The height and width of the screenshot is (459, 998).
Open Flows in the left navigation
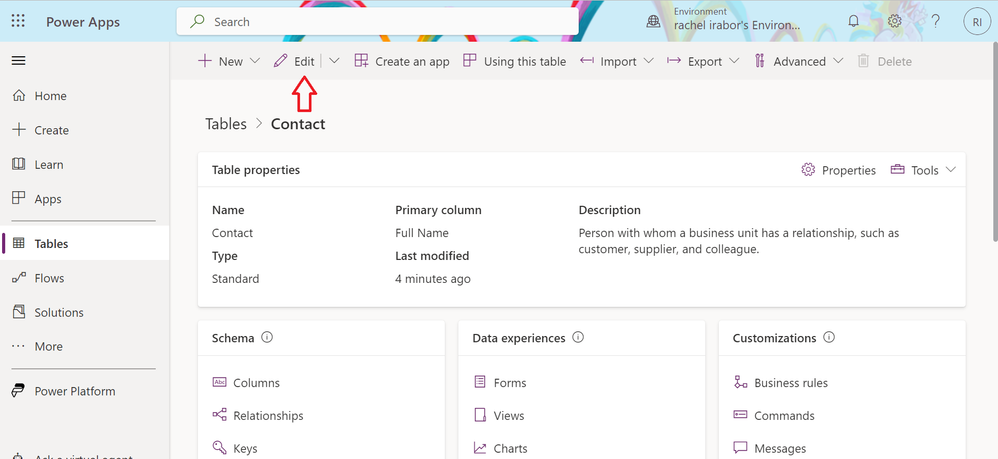click(x=85, y=278)
